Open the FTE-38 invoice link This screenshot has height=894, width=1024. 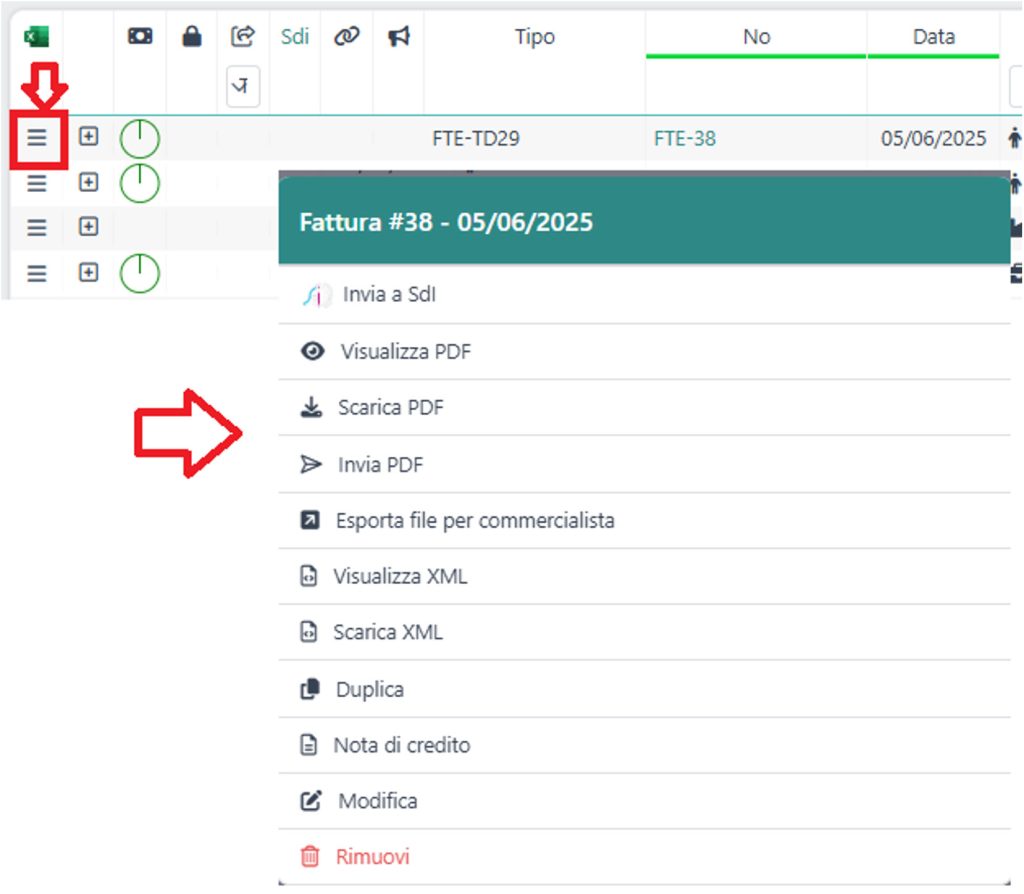[x=685, y=139]
